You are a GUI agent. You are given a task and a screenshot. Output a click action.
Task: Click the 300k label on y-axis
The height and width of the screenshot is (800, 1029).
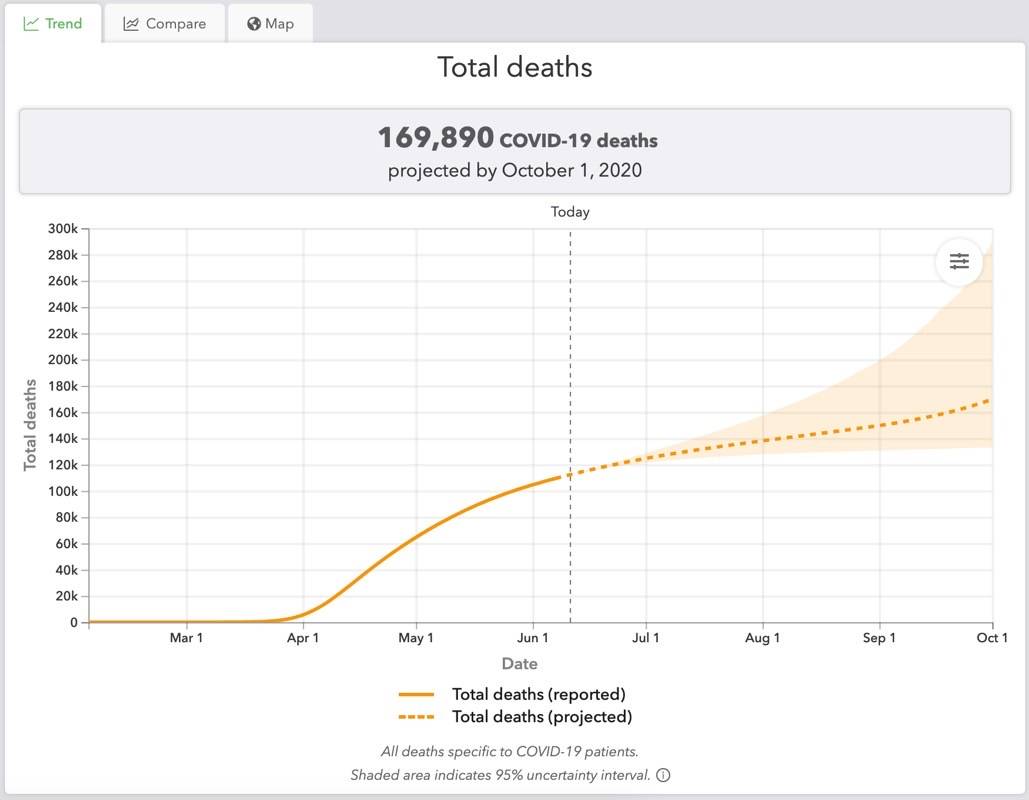click(62, 229)
